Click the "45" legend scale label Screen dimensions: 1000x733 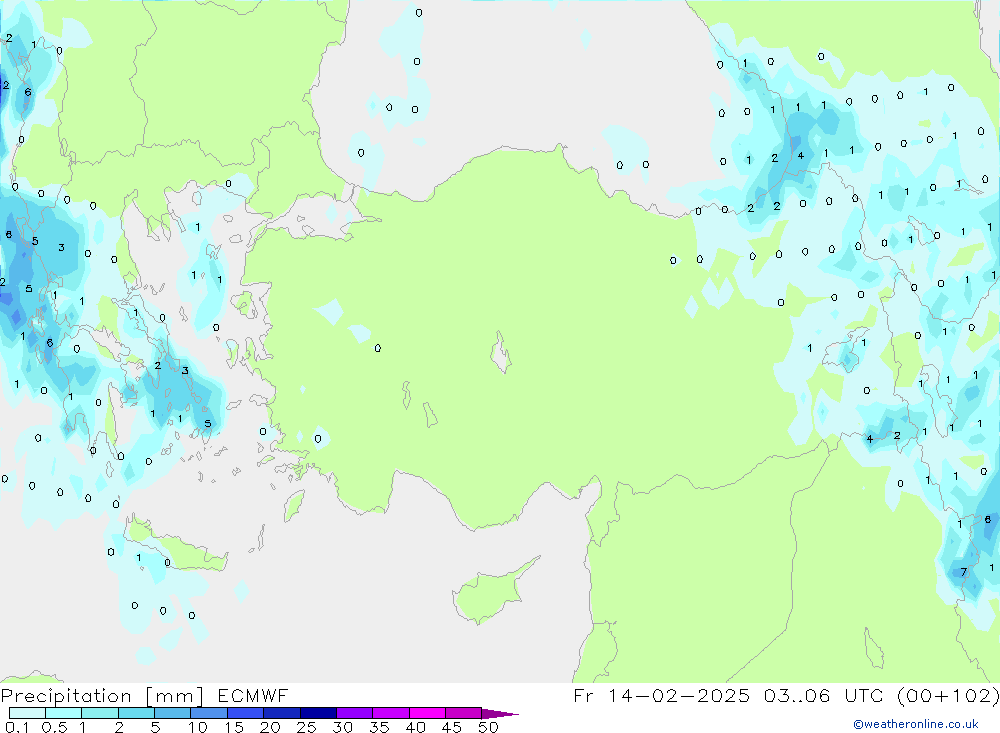452,727
